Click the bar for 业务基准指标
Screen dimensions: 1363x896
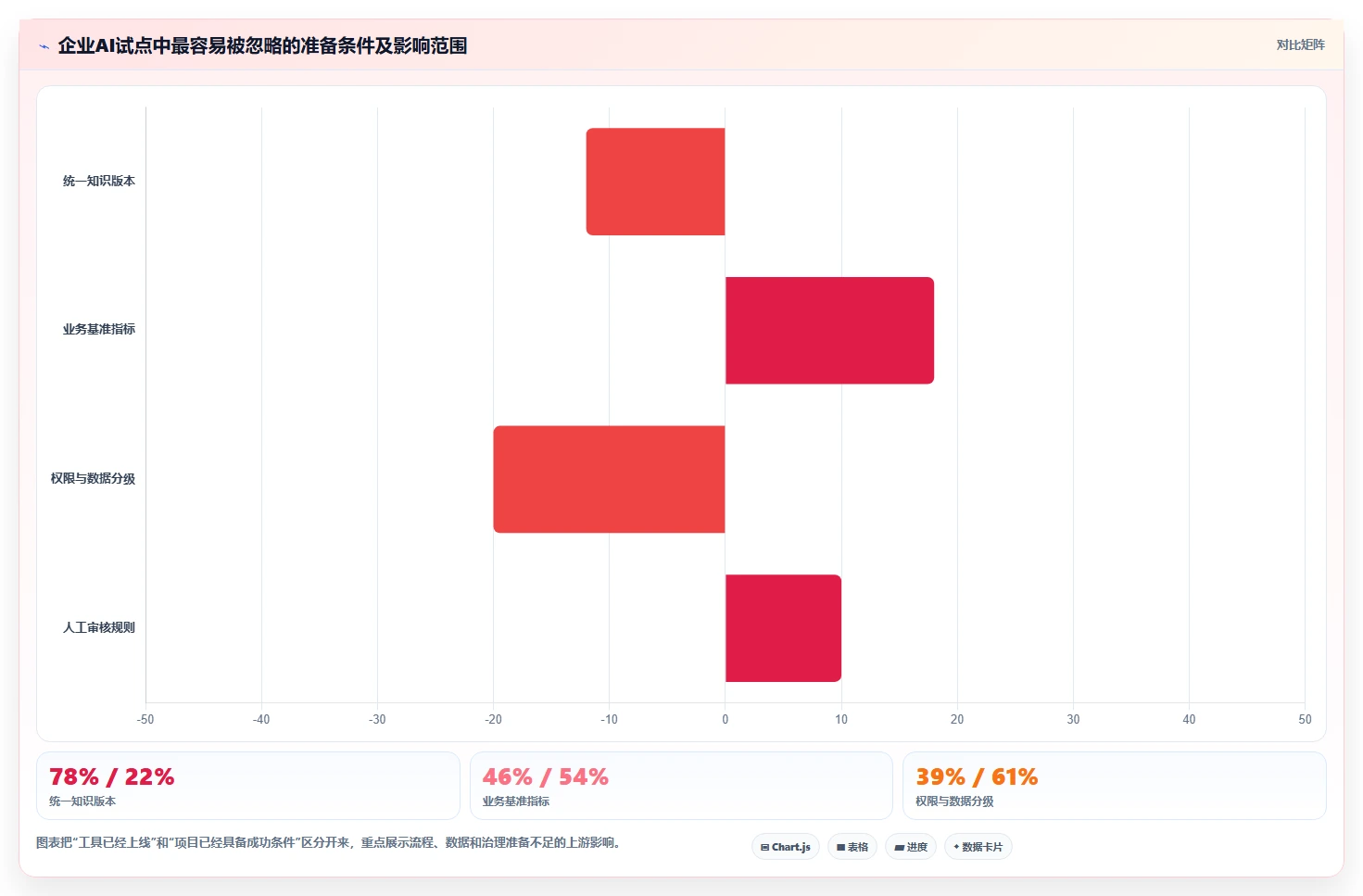point(829,330)
